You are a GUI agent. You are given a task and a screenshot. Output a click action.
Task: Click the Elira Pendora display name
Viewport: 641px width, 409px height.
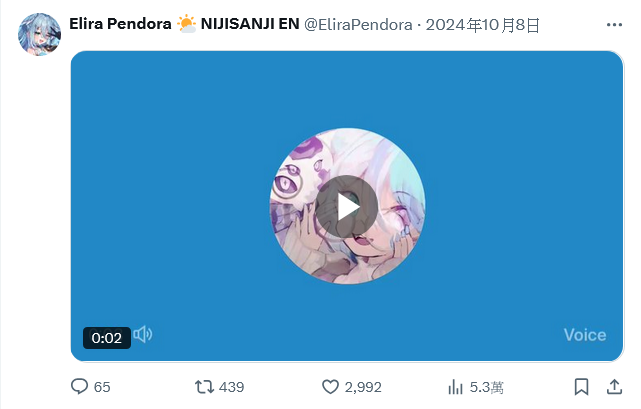coord(120,24)
